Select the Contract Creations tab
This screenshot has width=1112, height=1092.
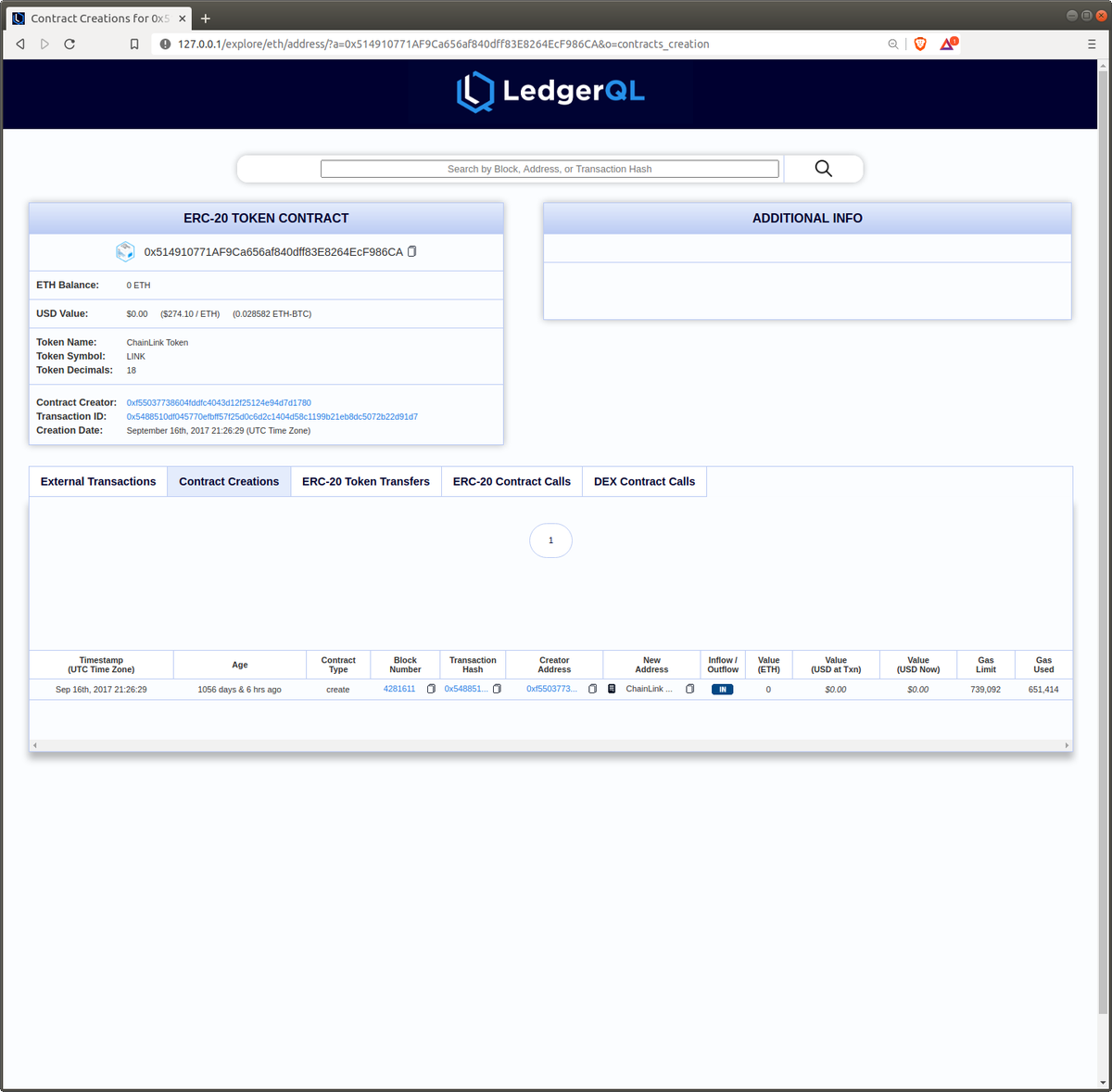point(229,481)
